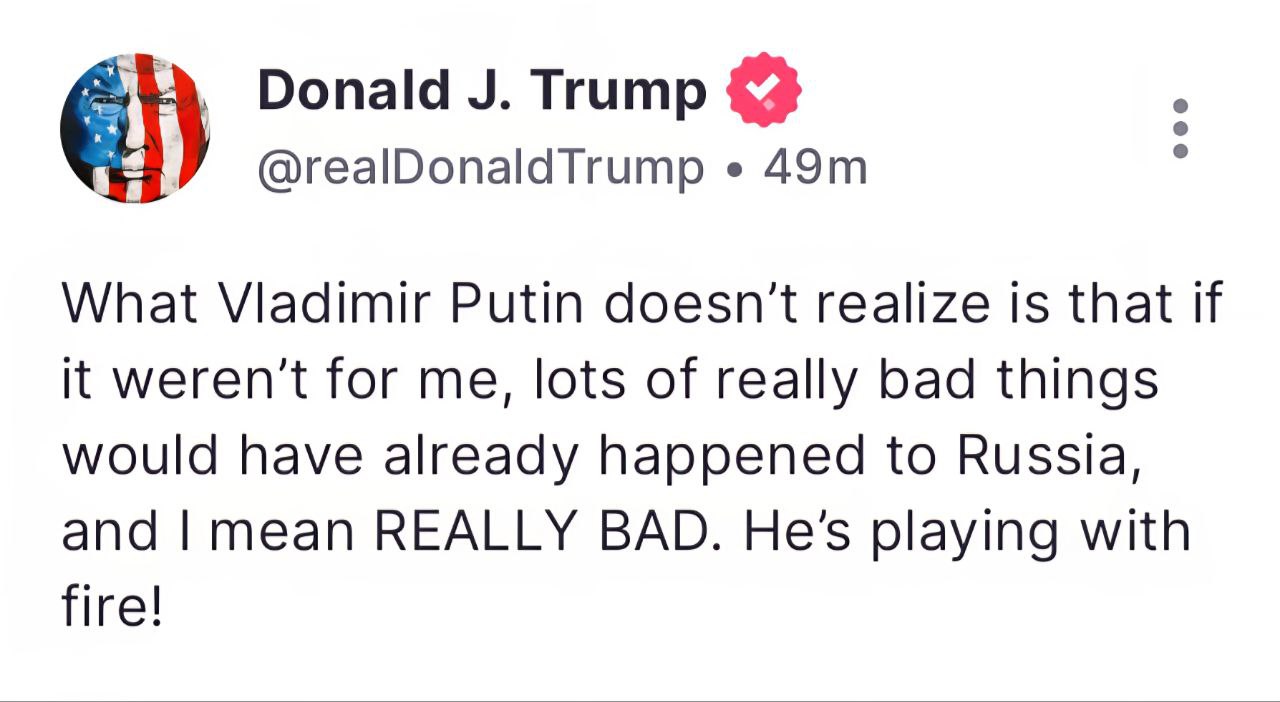Click the red verified checkmark badge

click(x=763, y=91)
